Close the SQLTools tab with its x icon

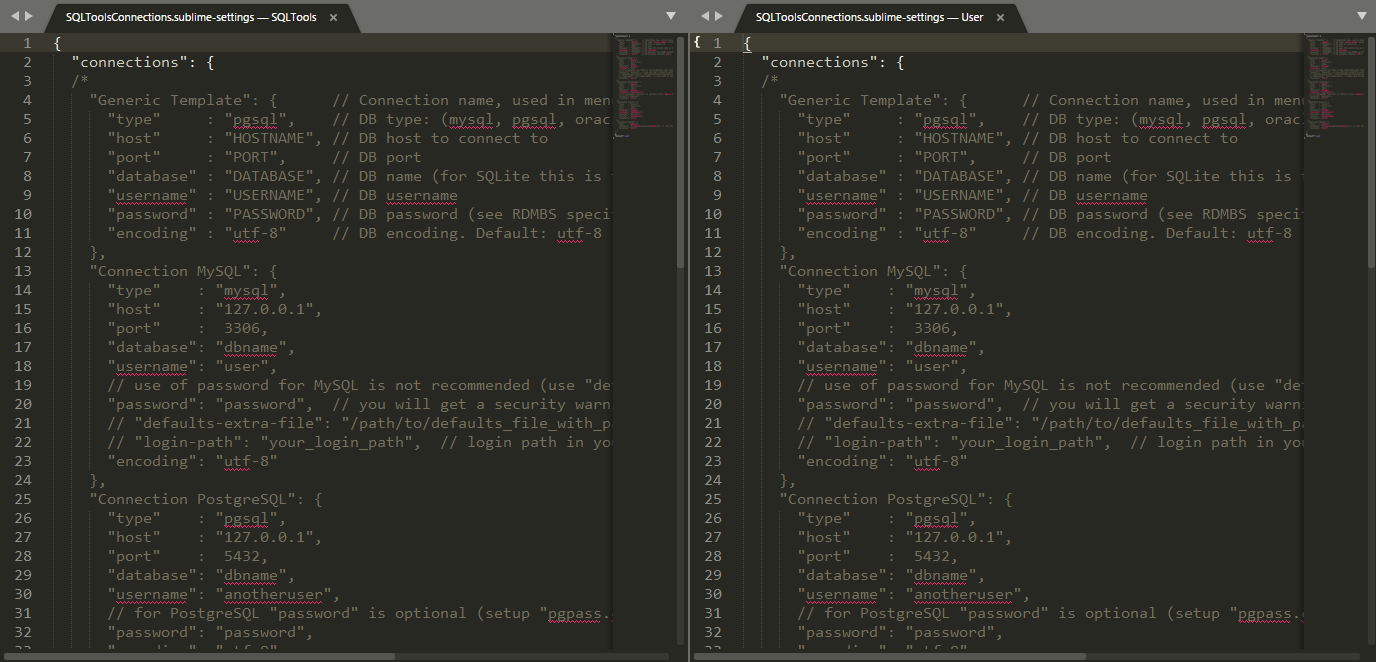pyautogui.click(x=333, y=17)
